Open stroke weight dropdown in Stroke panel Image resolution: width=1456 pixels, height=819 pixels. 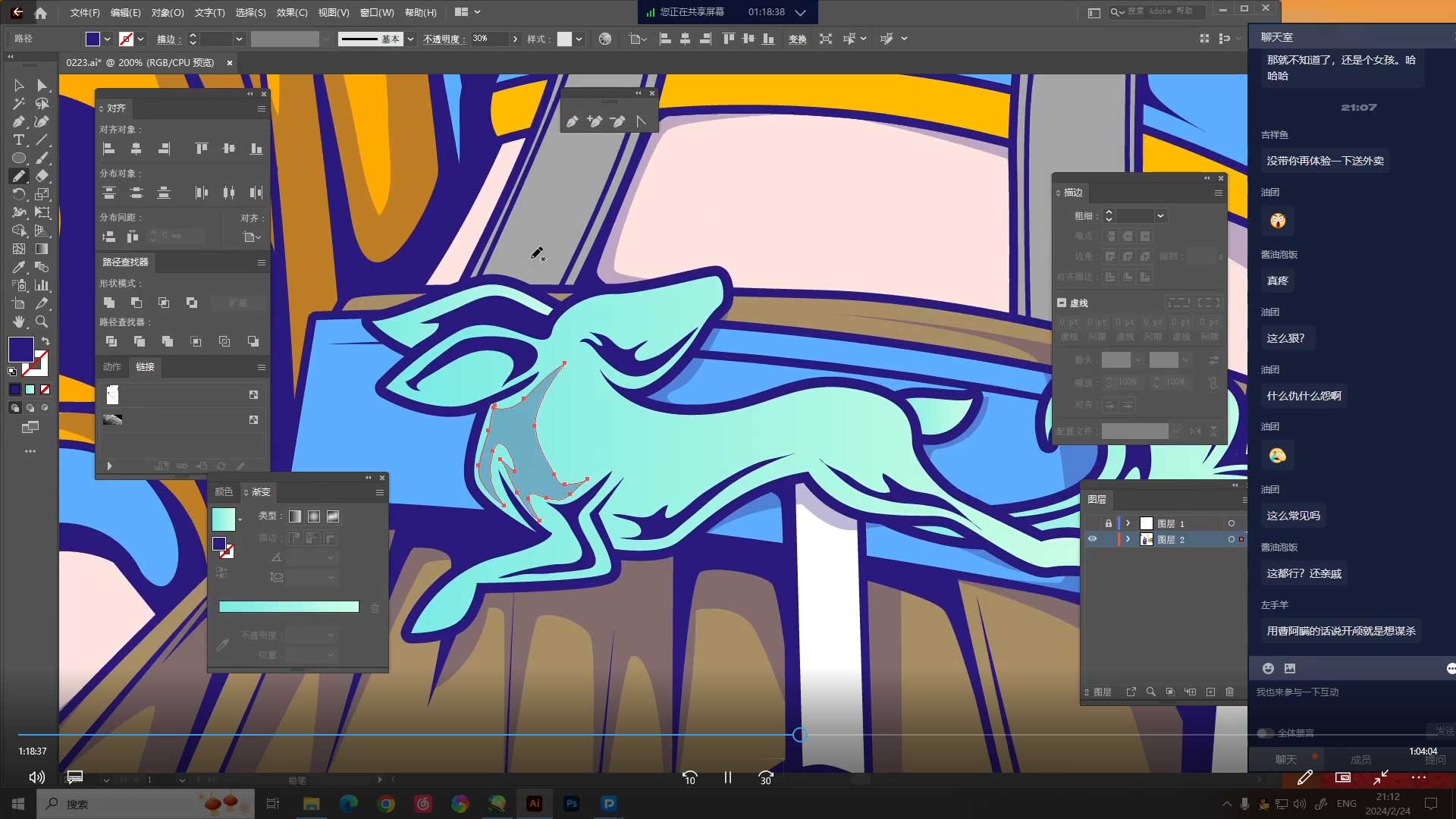pyautogui.click(x=1160, y=216)
